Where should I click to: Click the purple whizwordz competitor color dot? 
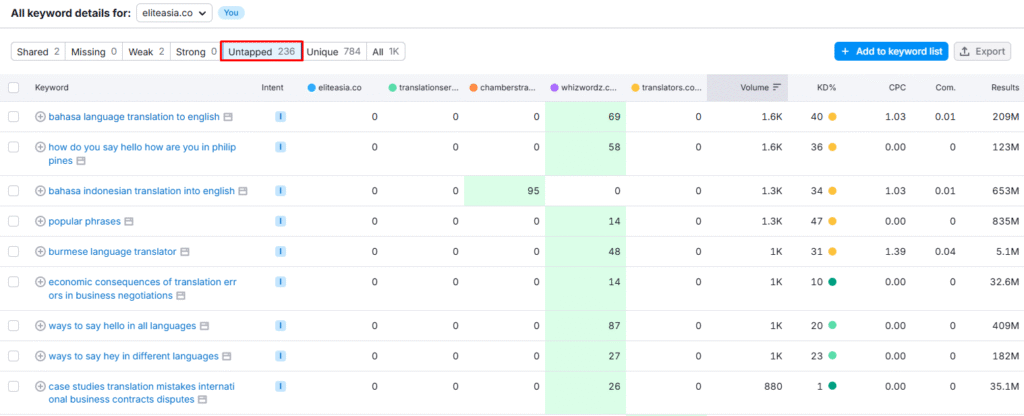554,88
